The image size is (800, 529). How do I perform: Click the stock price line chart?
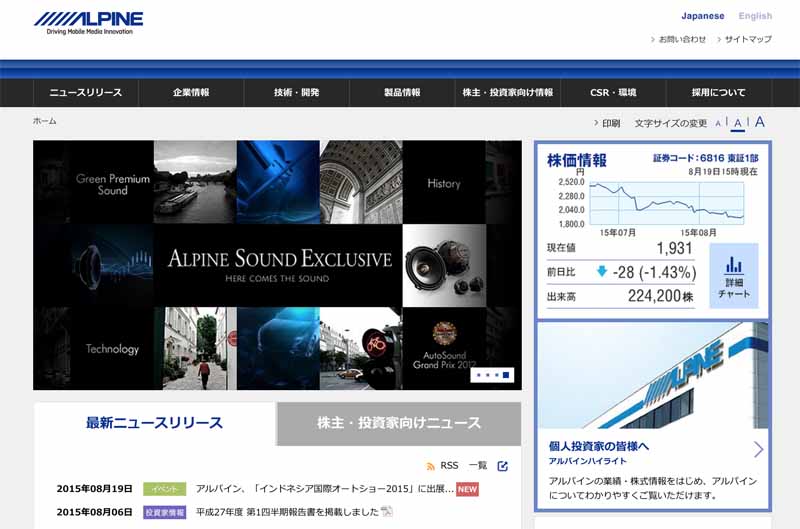pyautogui.click(x=667, y=203)
